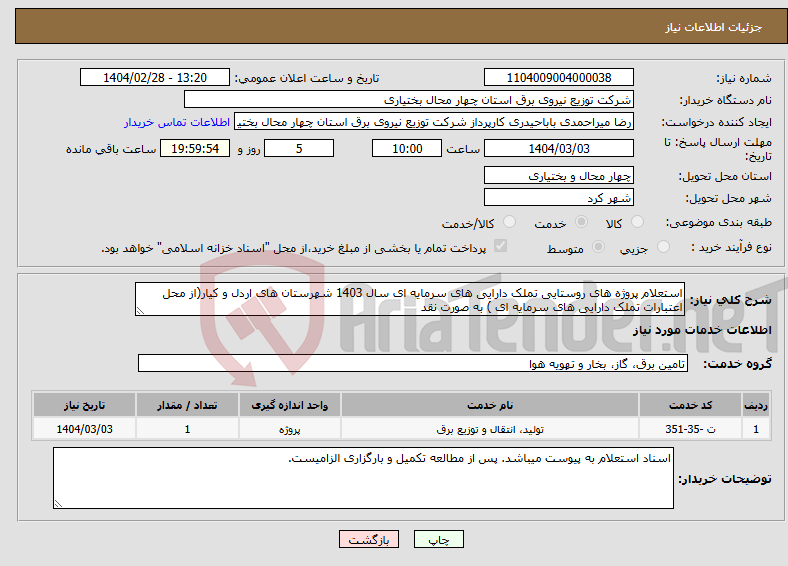Click the page title جزئیات اطلاعات نیاز
This screenshot has height=566, width=788.
(714, 27)
